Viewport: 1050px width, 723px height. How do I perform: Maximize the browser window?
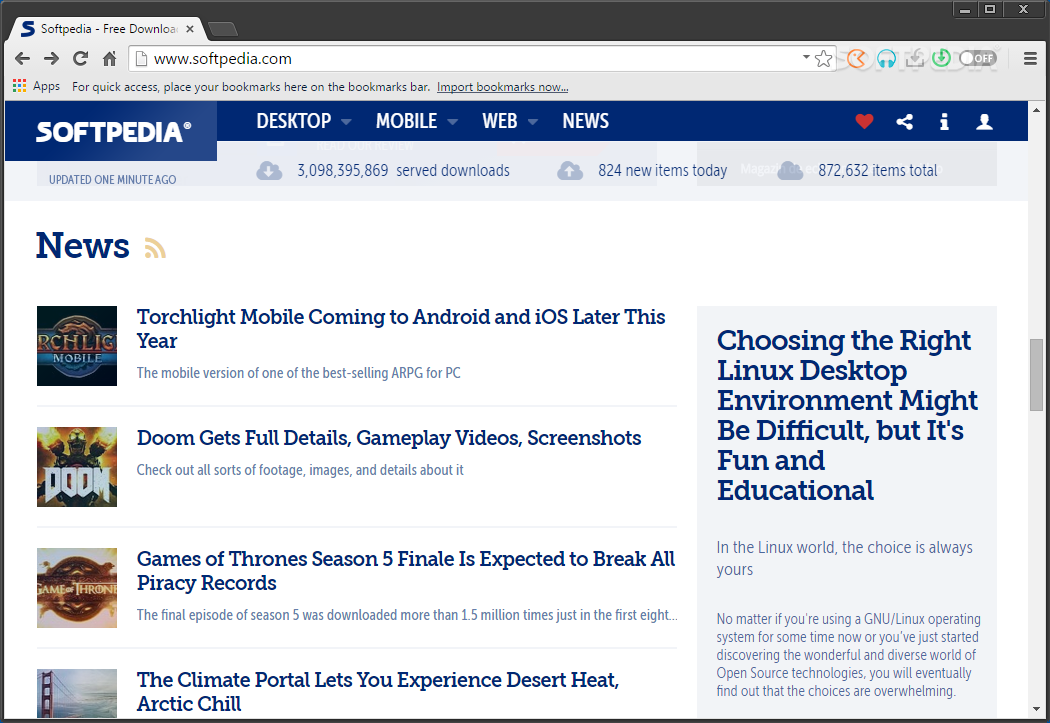coord(990,9)
